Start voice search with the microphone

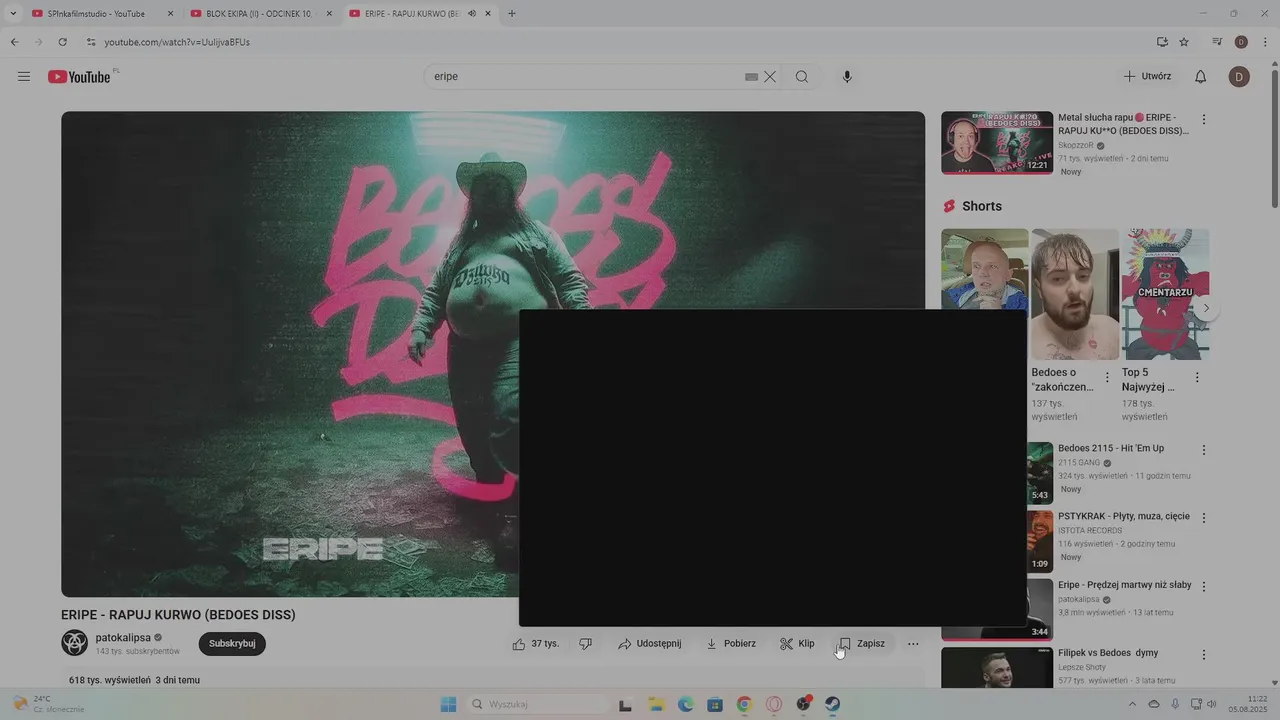[x=847, y=77]
